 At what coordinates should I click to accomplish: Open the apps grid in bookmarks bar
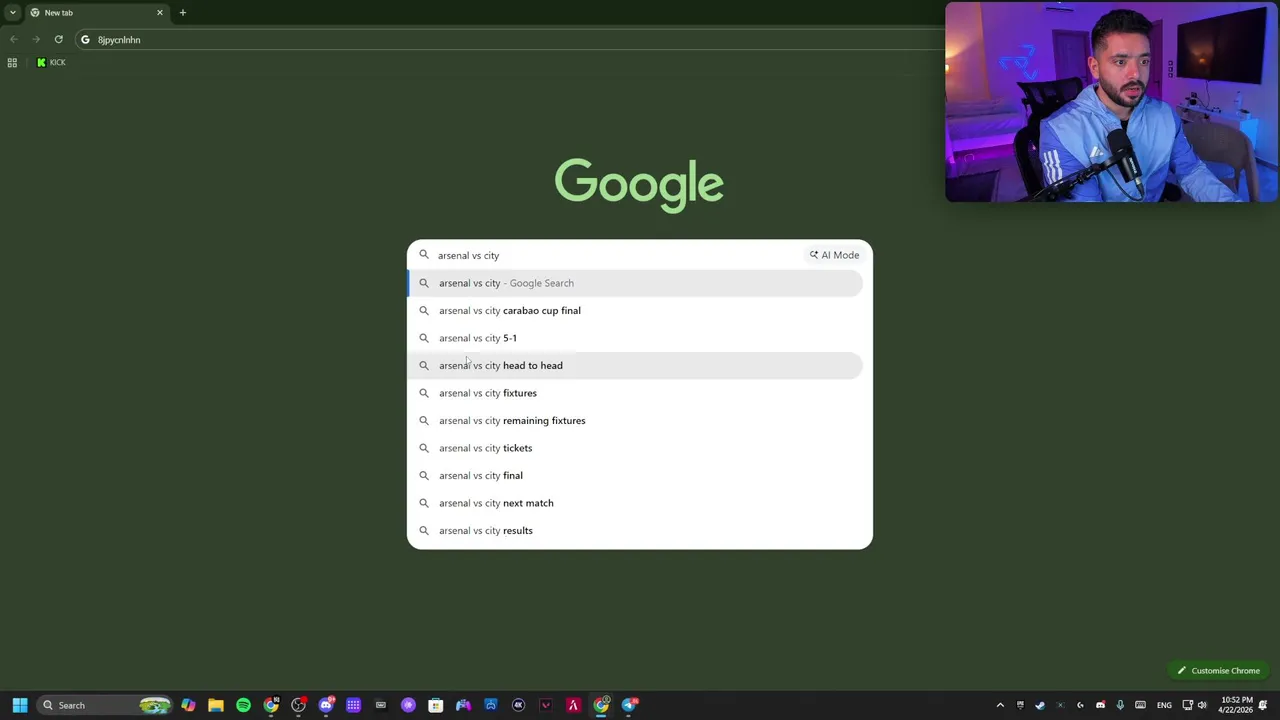(12, 62)
